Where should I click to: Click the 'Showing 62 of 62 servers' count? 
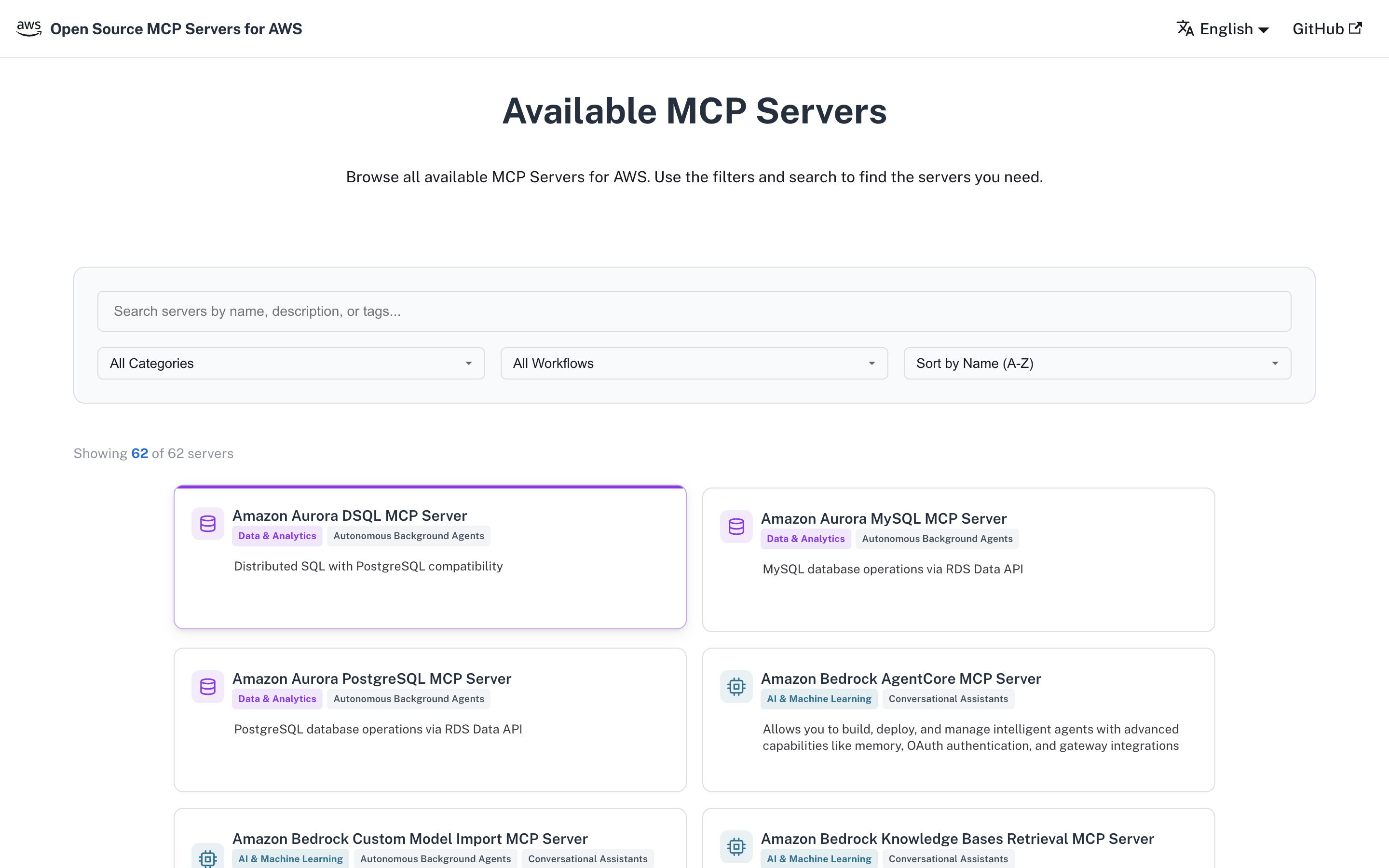(x=153, y=453)
